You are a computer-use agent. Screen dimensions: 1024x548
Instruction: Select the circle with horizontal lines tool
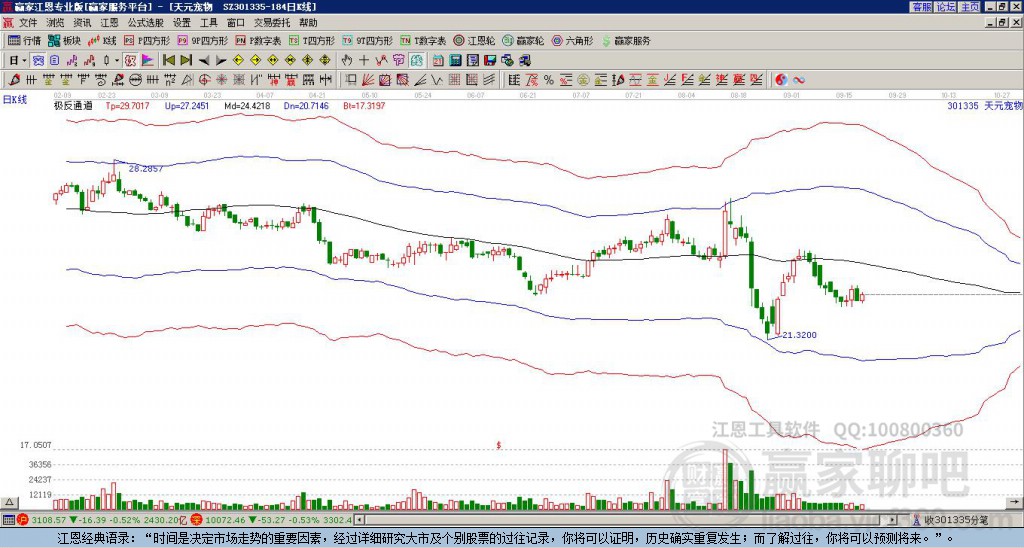coord(135,80)
